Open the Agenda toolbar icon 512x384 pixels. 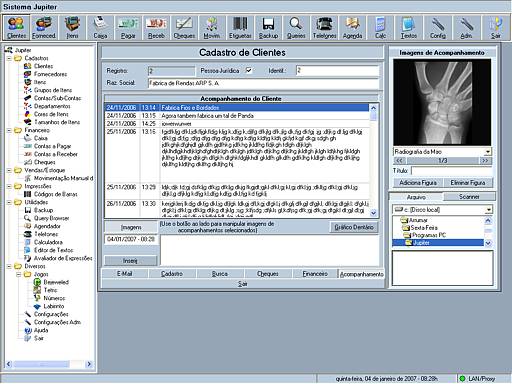(x=352, y=27)
